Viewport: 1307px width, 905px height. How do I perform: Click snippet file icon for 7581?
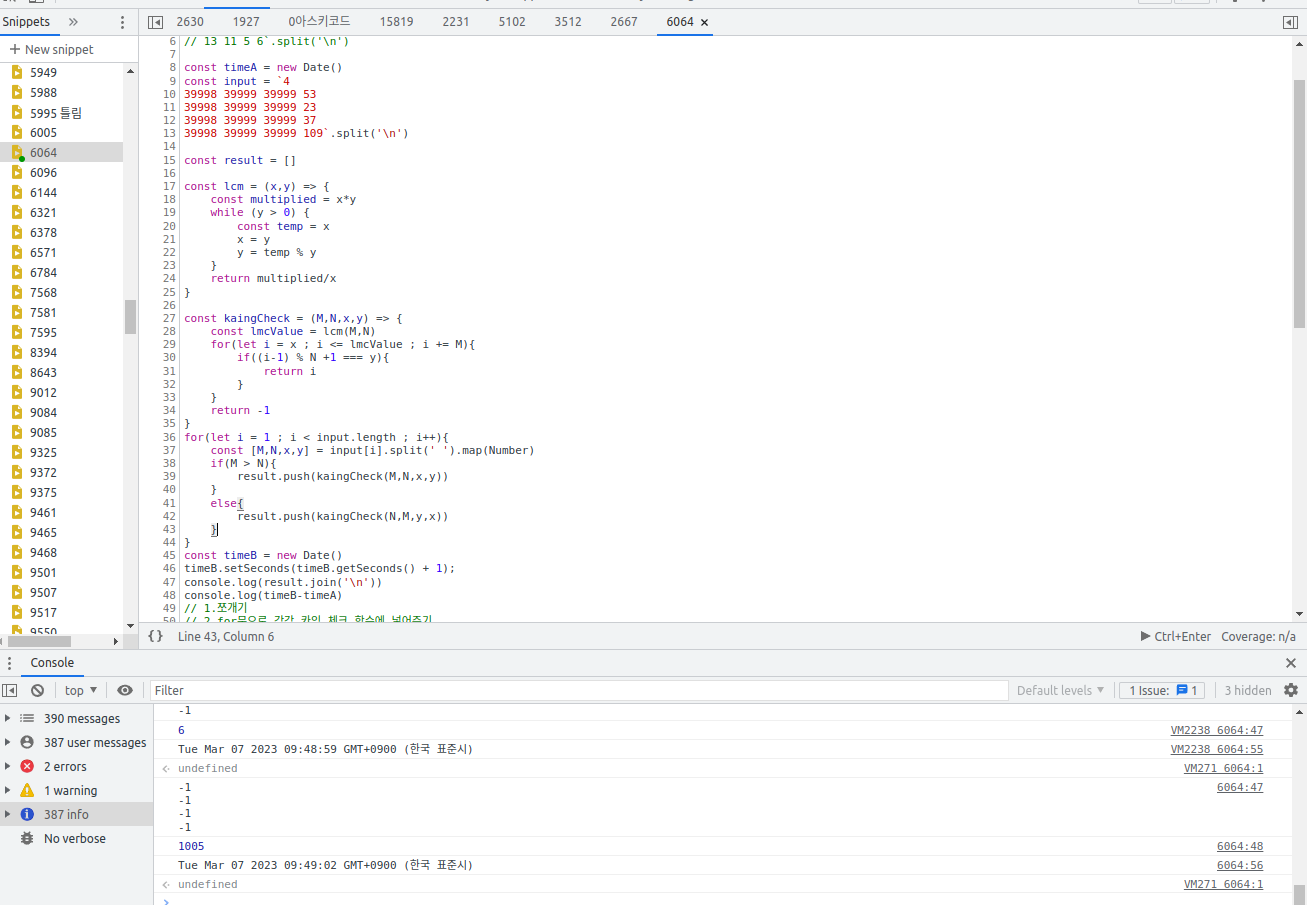click(x=17, y=312)
